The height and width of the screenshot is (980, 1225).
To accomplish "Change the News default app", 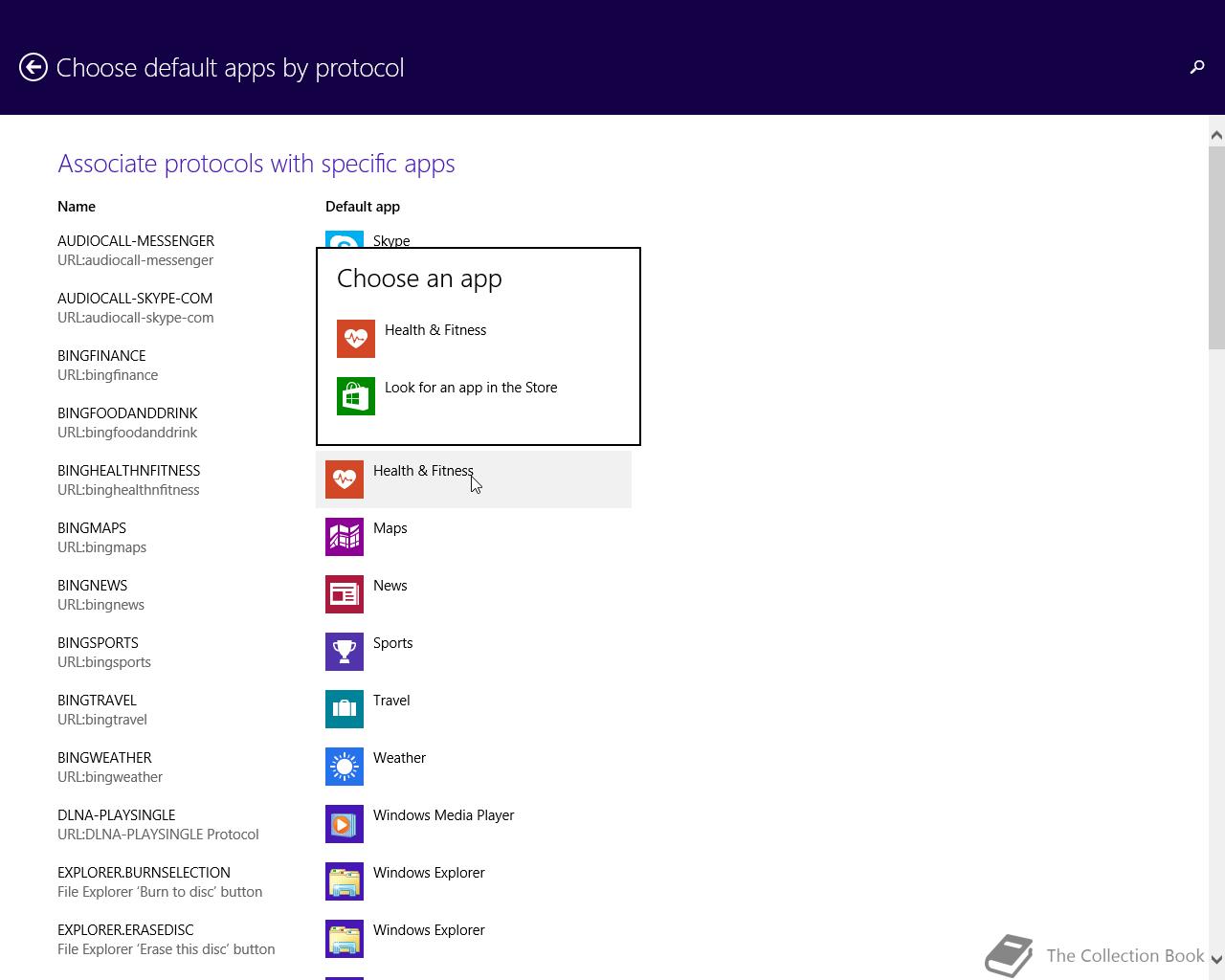I will tap(474, 594).
